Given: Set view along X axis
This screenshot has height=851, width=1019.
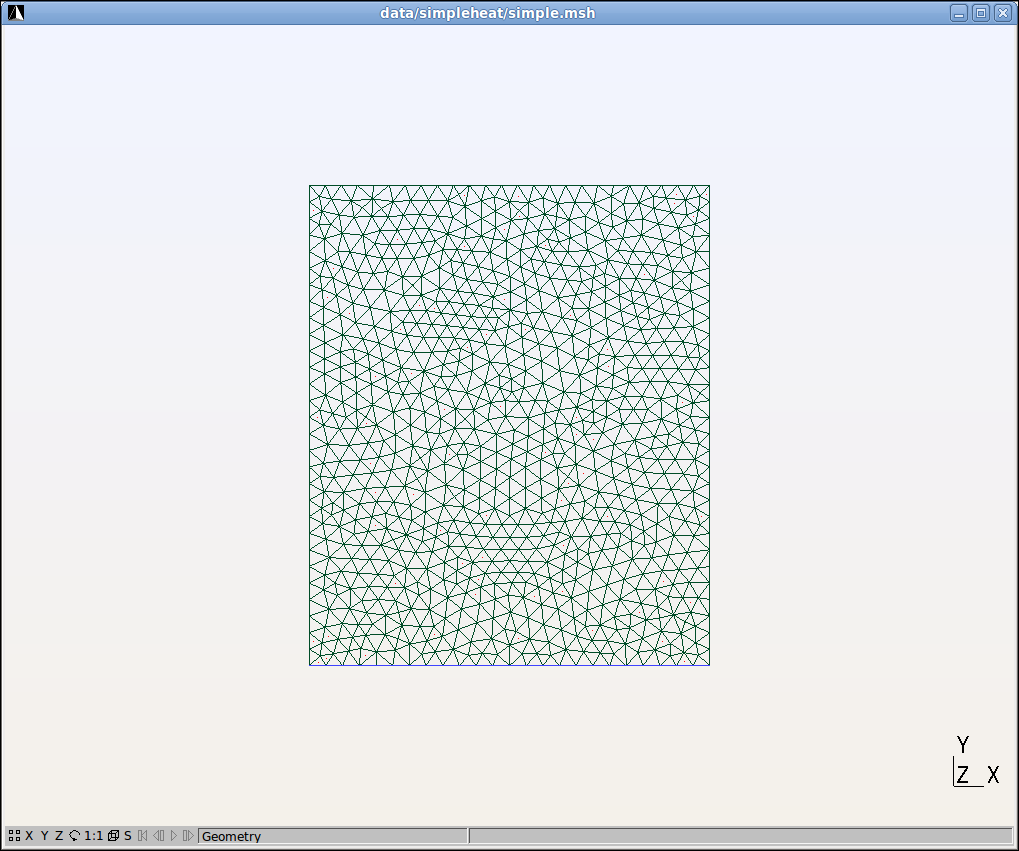Looking at the screenshot, I should (x=30, y=836).
